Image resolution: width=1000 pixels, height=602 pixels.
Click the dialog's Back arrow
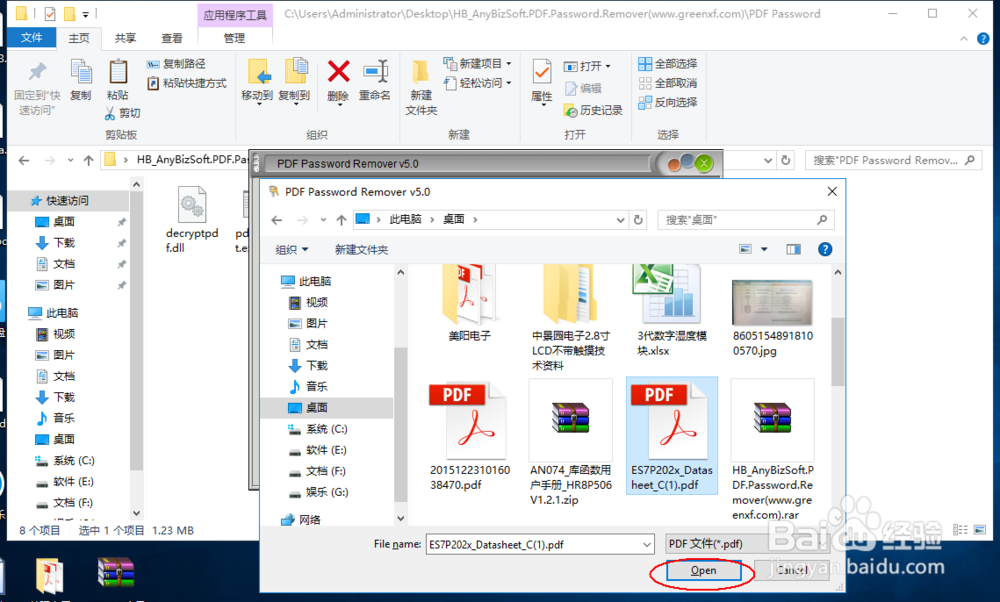(276, 220)
